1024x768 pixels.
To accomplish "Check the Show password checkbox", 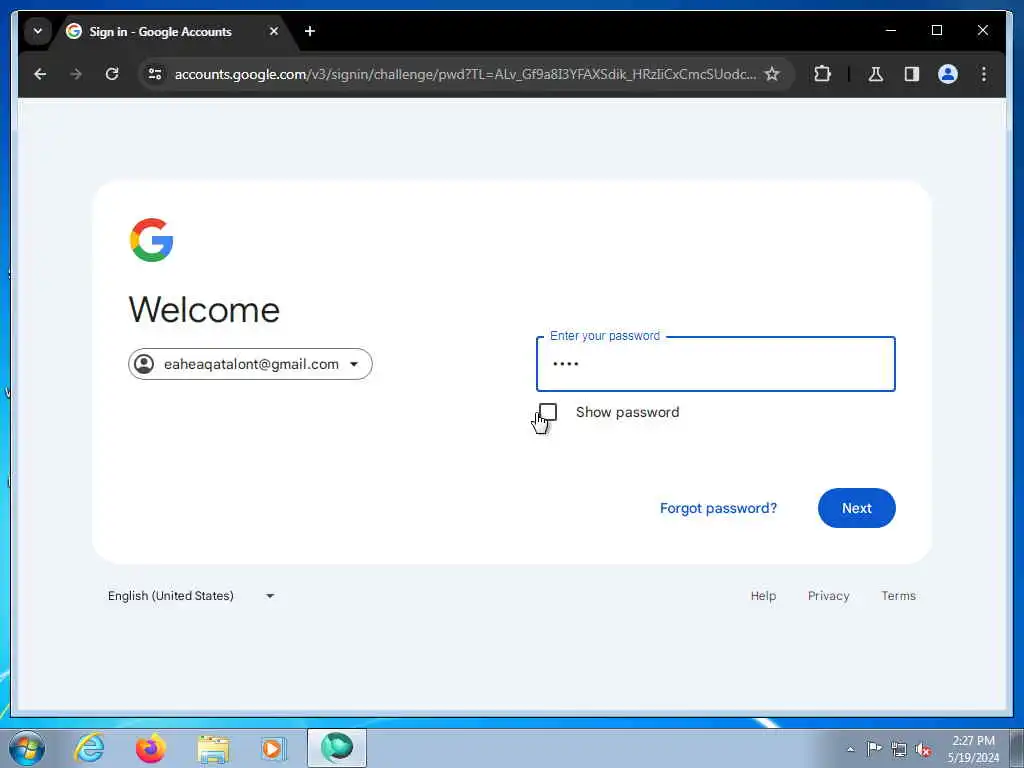I will pyautogui.click(x=548, y=412).
